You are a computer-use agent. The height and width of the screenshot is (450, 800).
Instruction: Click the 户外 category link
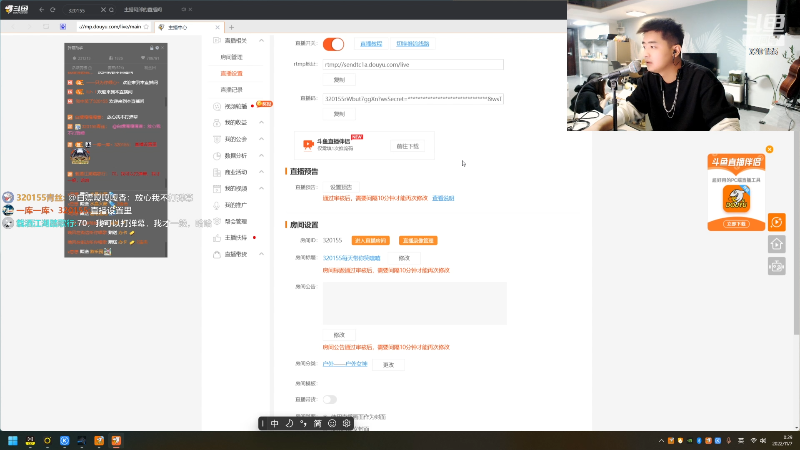[345, 364]
